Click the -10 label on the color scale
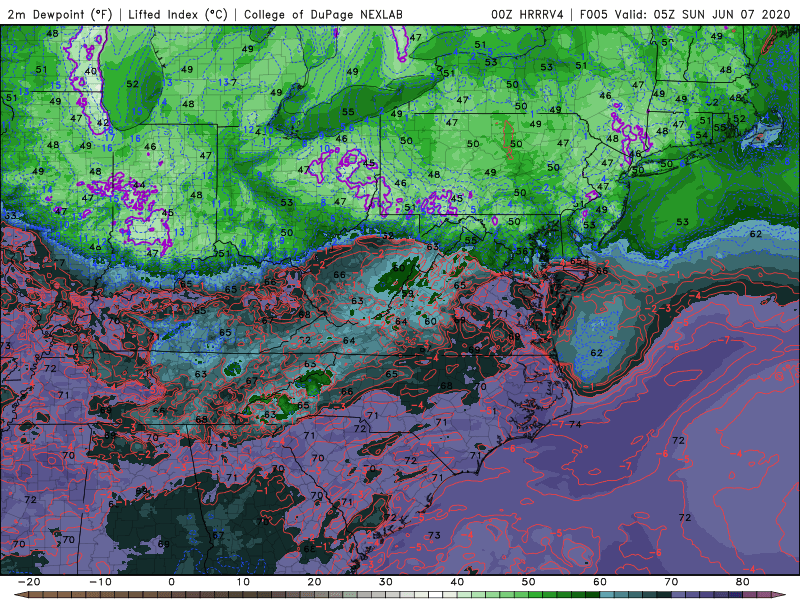The image size is (800, 600). (x=100, y=582)
